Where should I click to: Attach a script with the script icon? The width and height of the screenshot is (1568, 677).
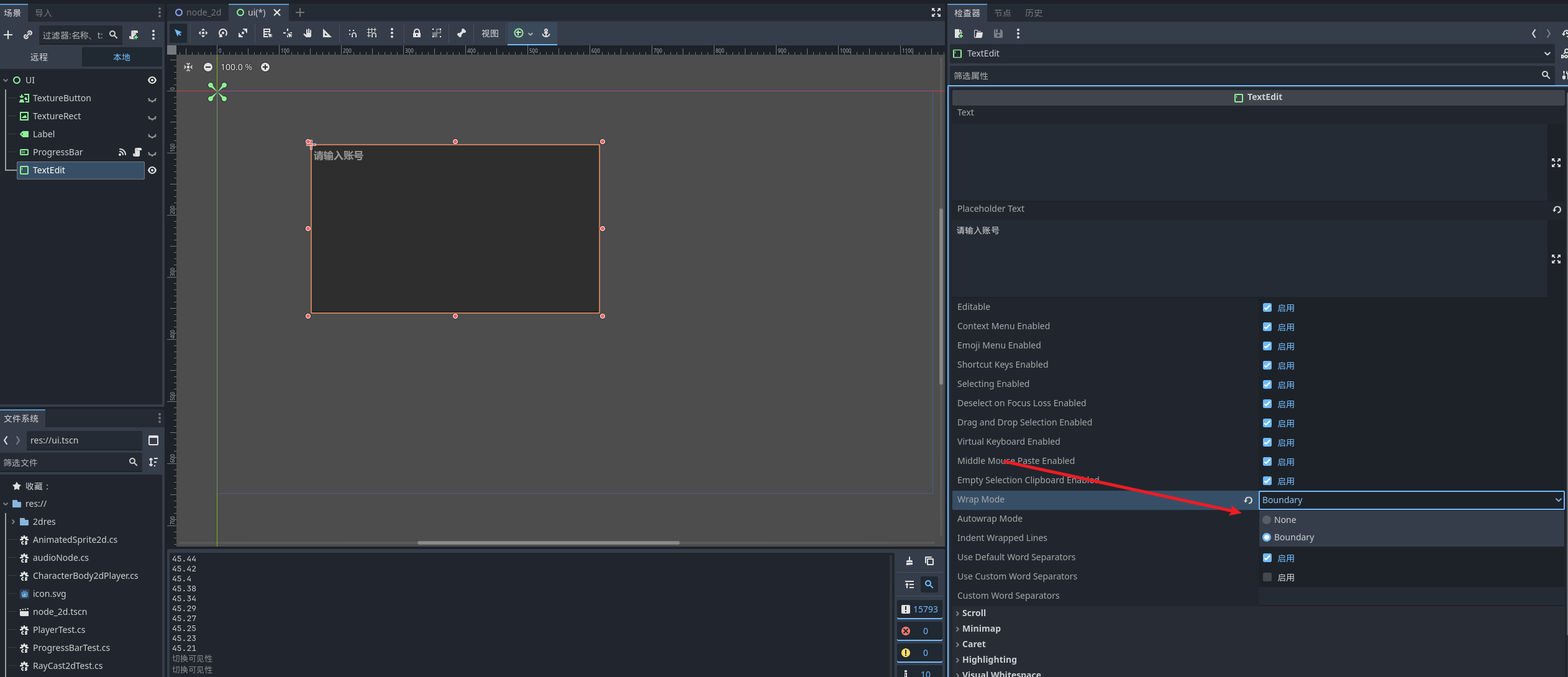click(134, 35)
